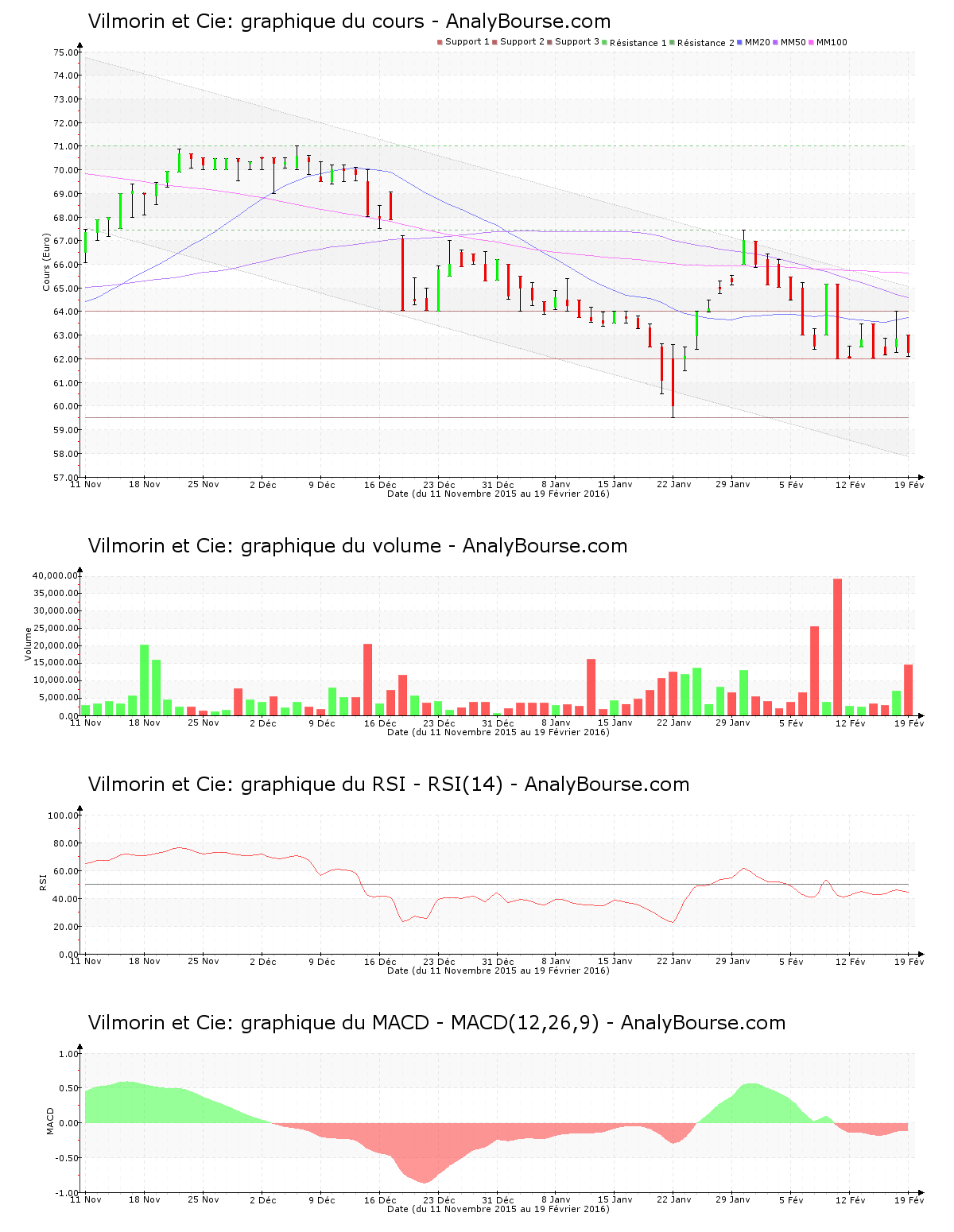Click the red volume bar reaching 25,000
The height and width of the screenshot is (1232, 954).
[814, 671]
